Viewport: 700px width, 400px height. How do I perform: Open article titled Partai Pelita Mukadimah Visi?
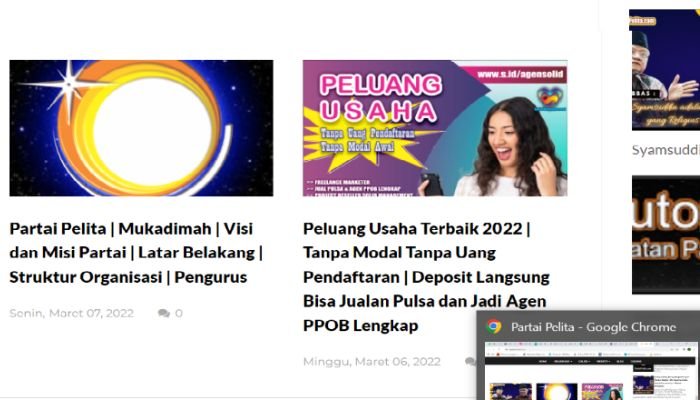coord(136,253)
